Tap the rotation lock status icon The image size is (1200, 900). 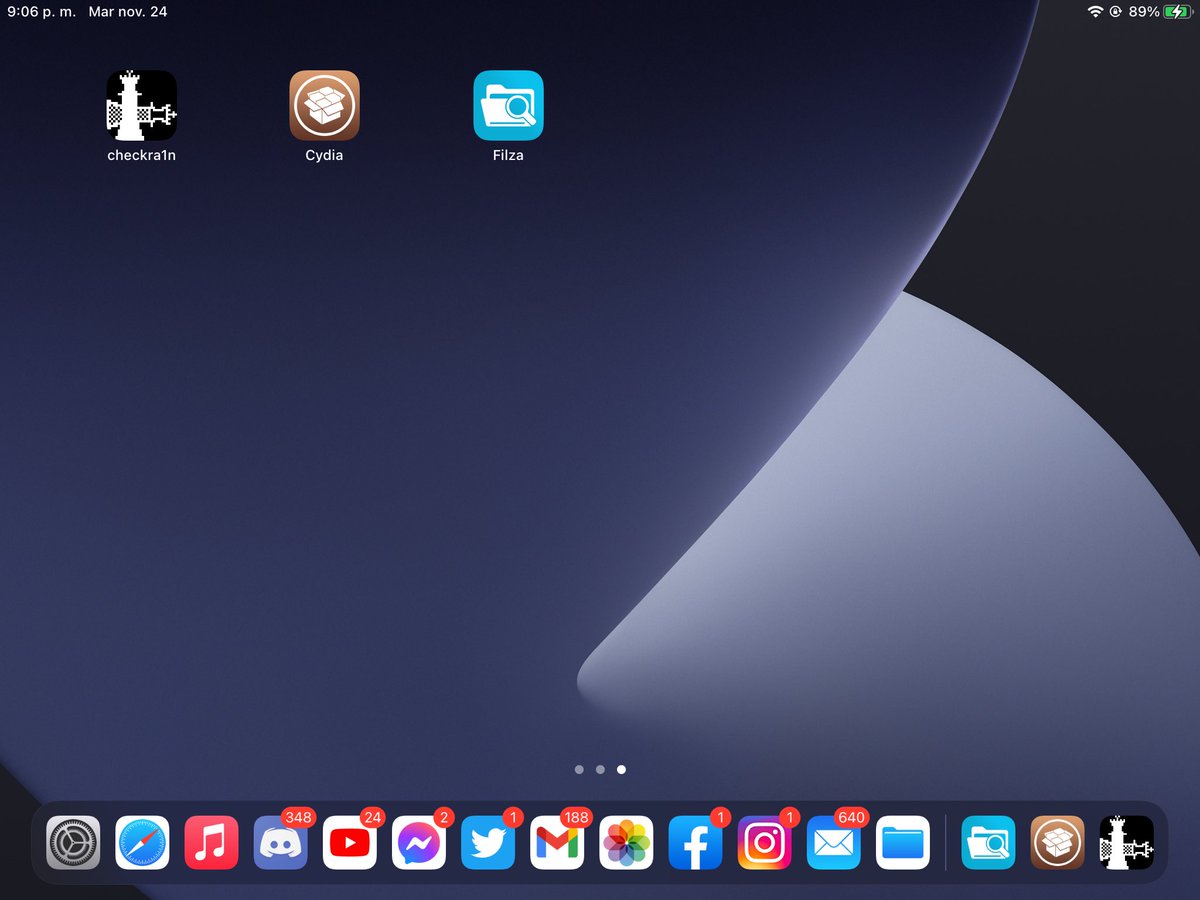tap(1115, 12)
